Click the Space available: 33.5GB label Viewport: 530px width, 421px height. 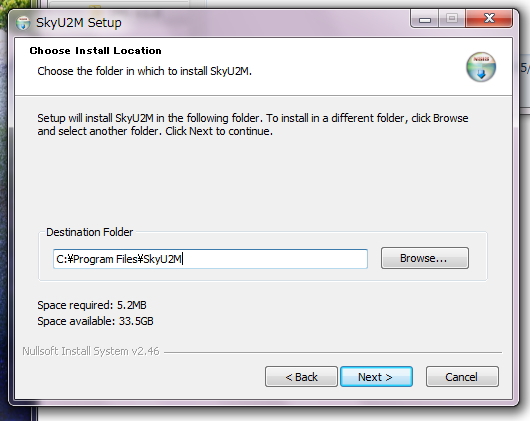tap(95, 321)
